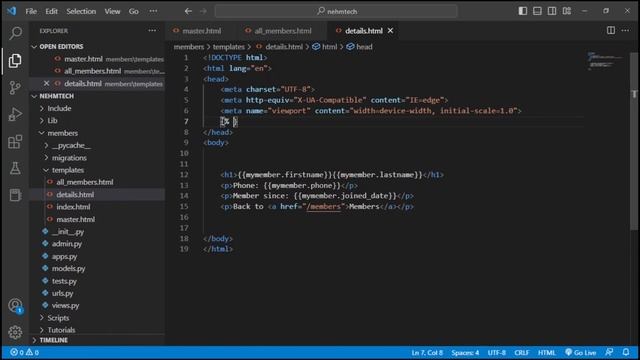
Task: Collapse the NEHMTECH folder section
Action: [x=98, y=96]
